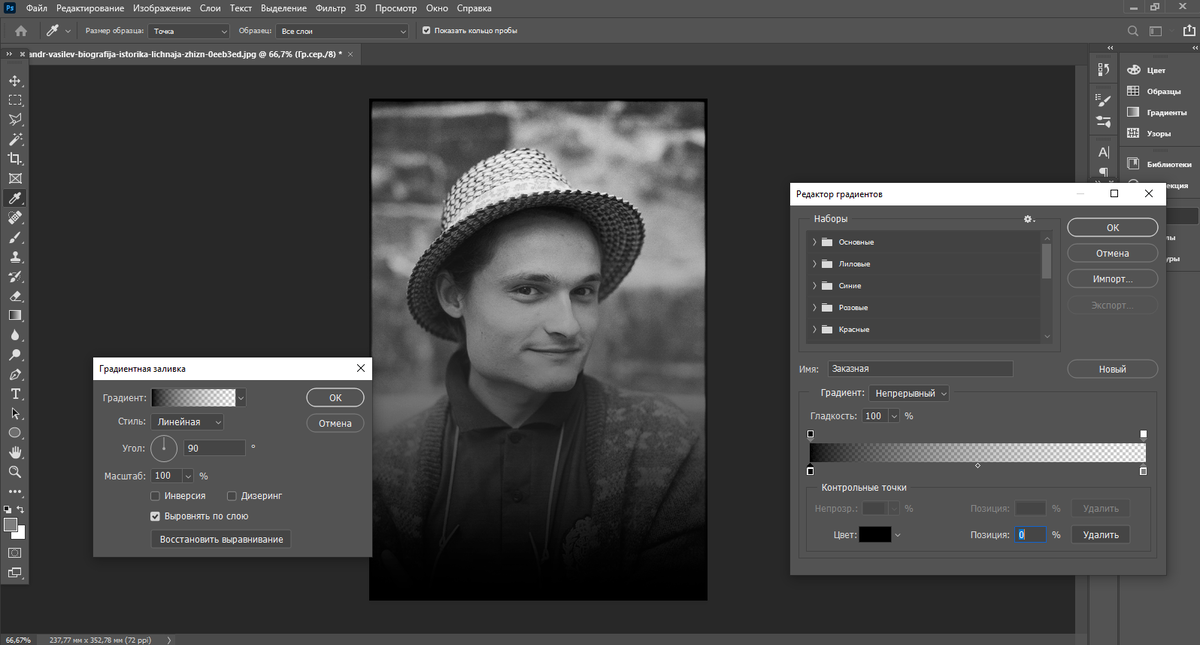Click the Импорт... button in gradient editor
1200x645 pixels.
tap(1112, 279)
